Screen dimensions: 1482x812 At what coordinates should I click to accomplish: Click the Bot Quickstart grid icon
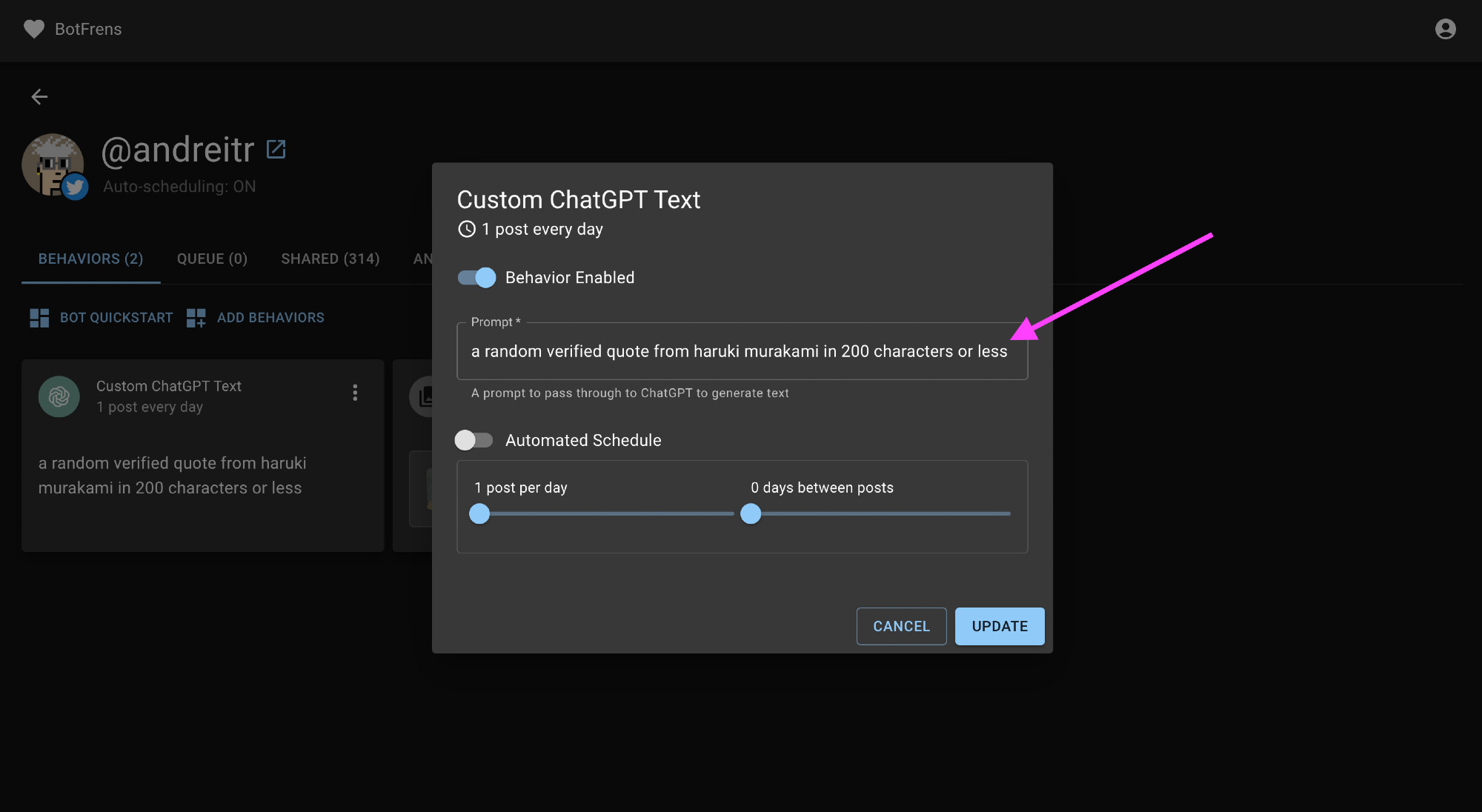coord(39,318)
